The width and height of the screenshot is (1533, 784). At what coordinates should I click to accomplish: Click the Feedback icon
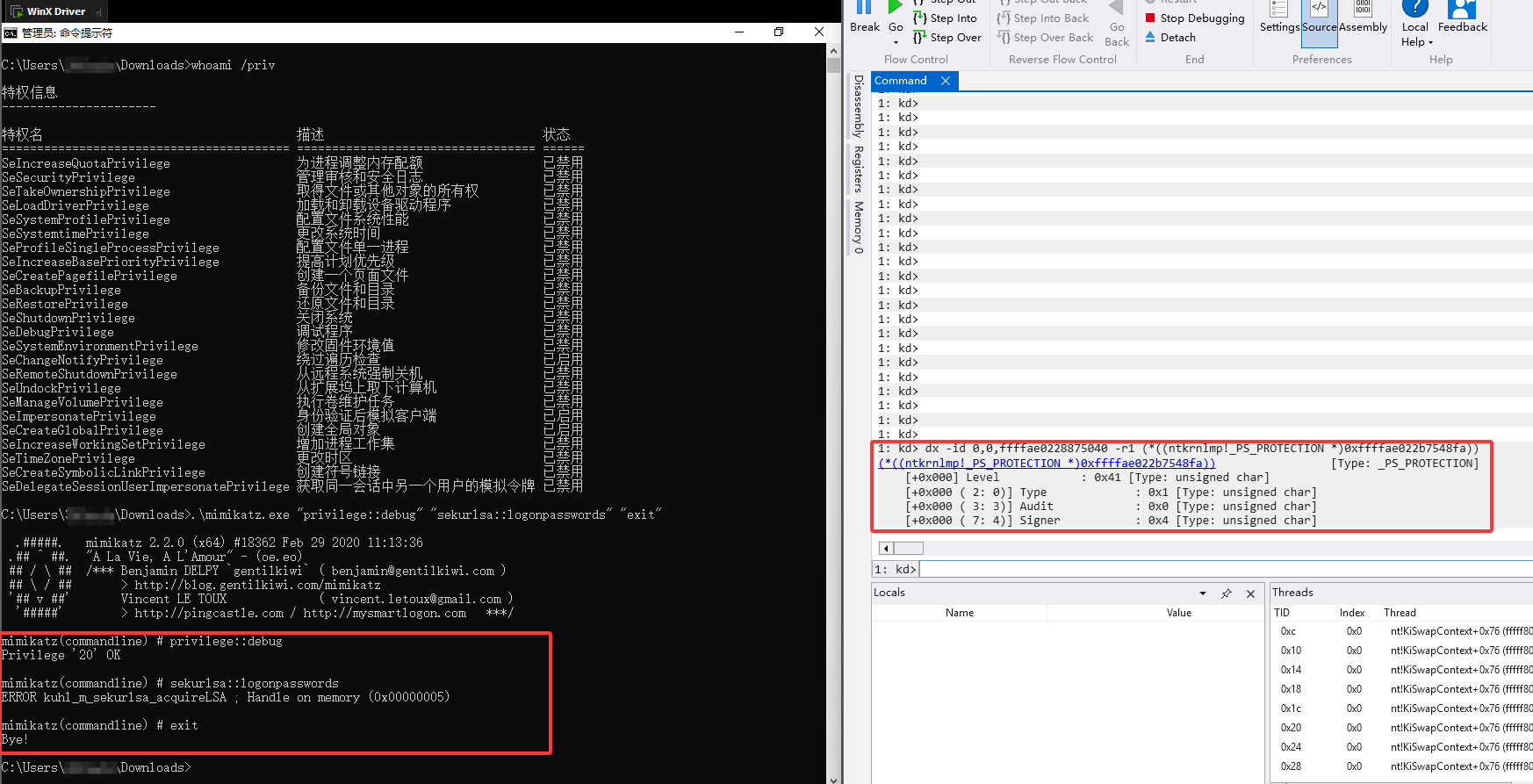pyautogui.click(x=1462, y=10)
